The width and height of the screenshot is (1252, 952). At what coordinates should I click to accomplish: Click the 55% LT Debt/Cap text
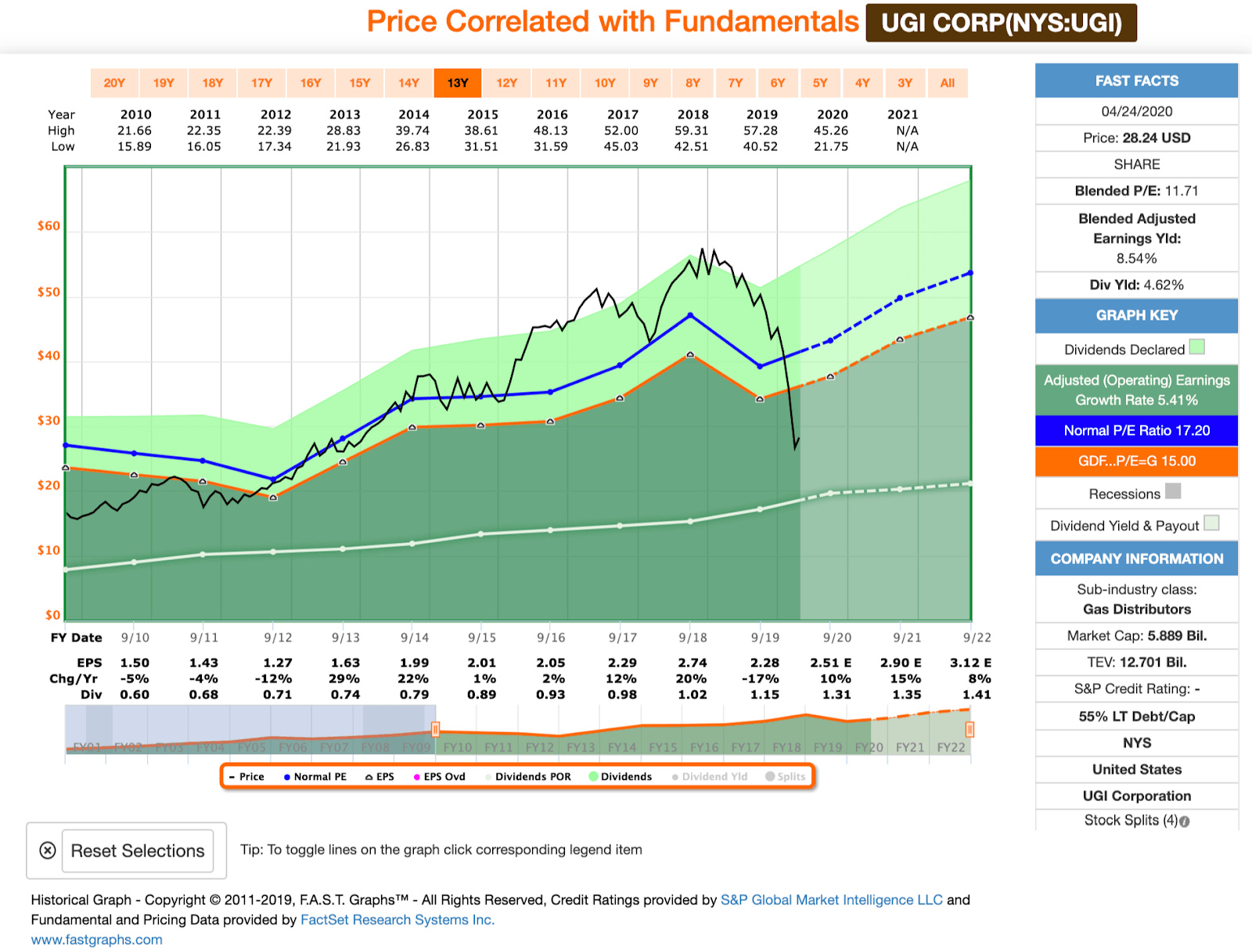[1136, 717]
